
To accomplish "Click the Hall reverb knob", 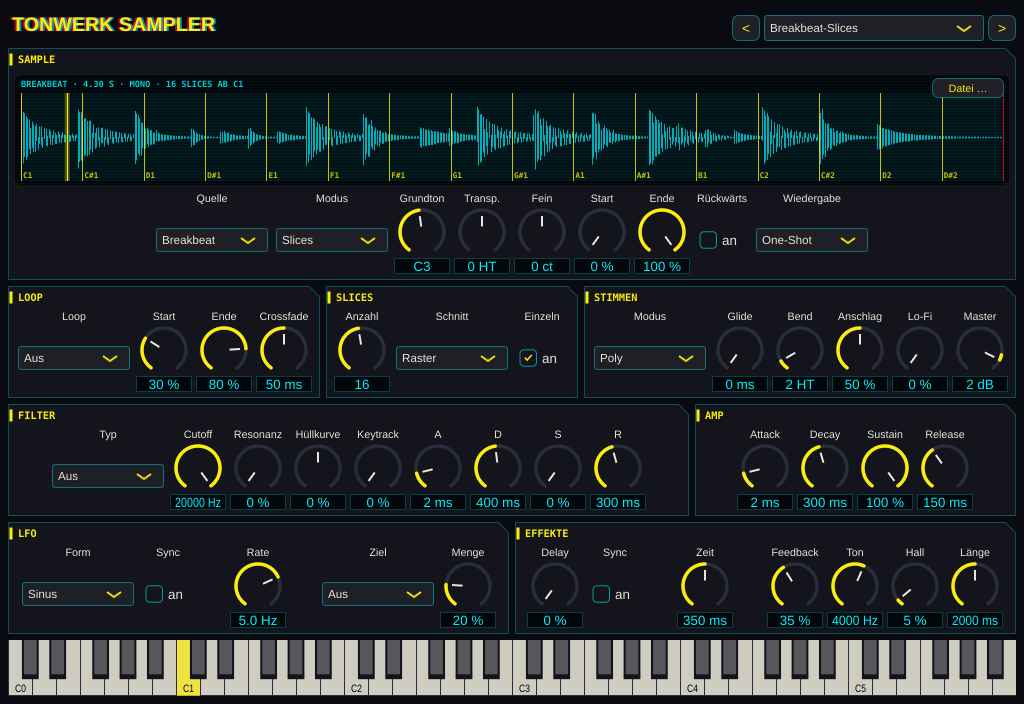I will tap(915, 586).
